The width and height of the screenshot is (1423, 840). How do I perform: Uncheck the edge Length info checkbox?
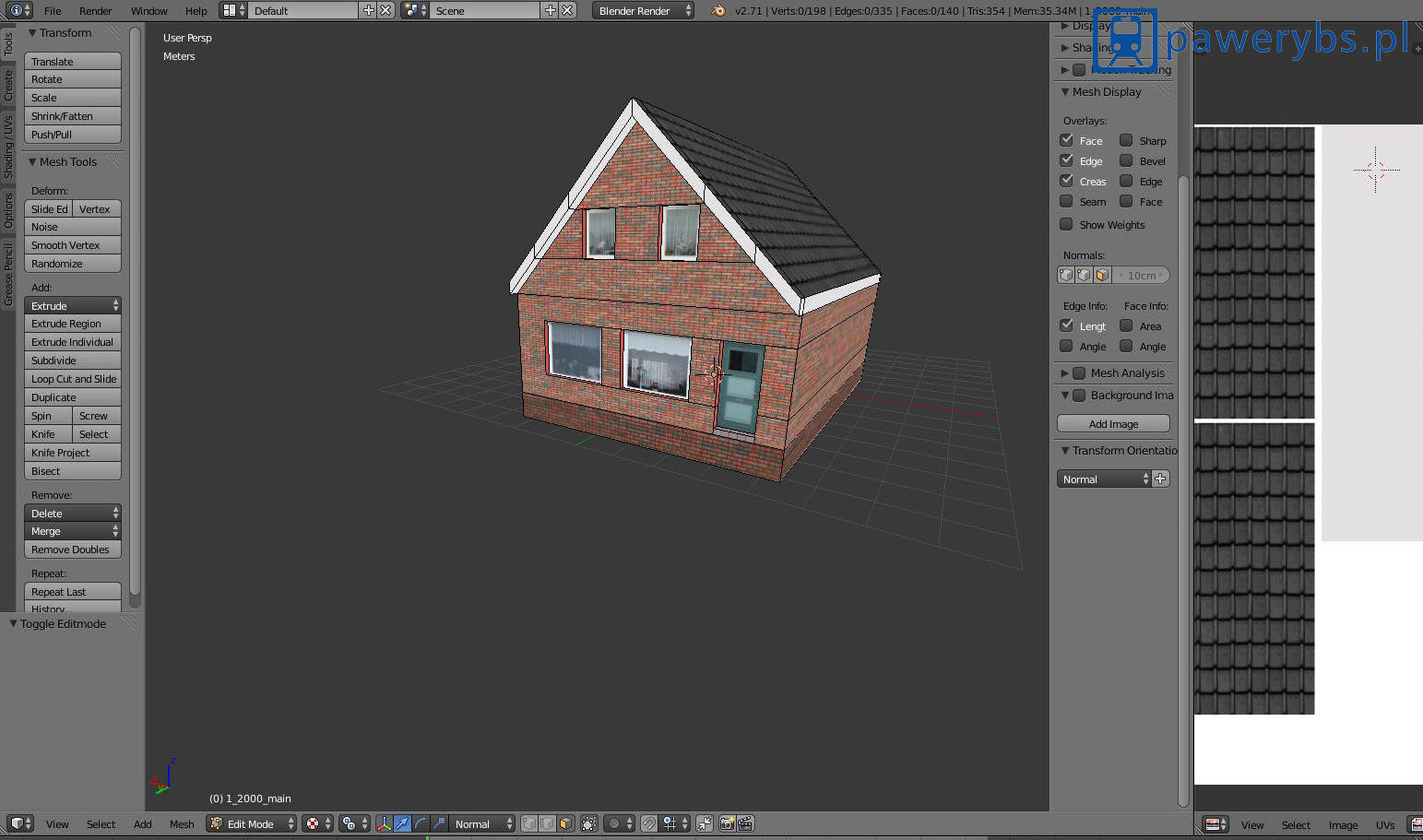point(1067,325)
